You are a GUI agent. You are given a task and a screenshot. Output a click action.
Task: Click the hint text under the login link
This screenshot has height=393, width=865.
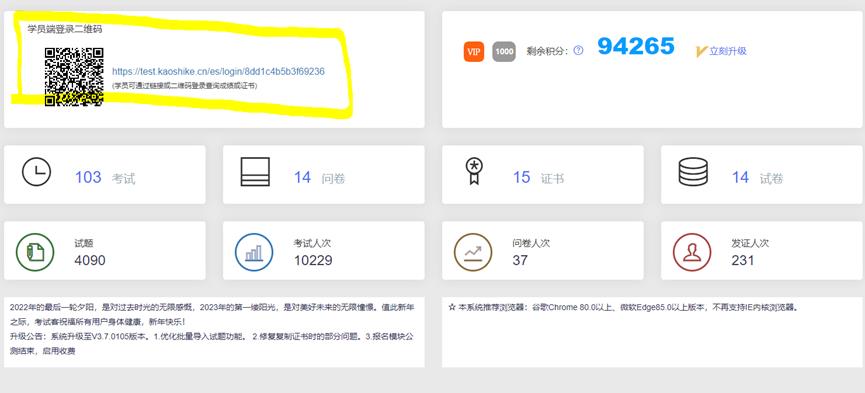coord(184,86)
